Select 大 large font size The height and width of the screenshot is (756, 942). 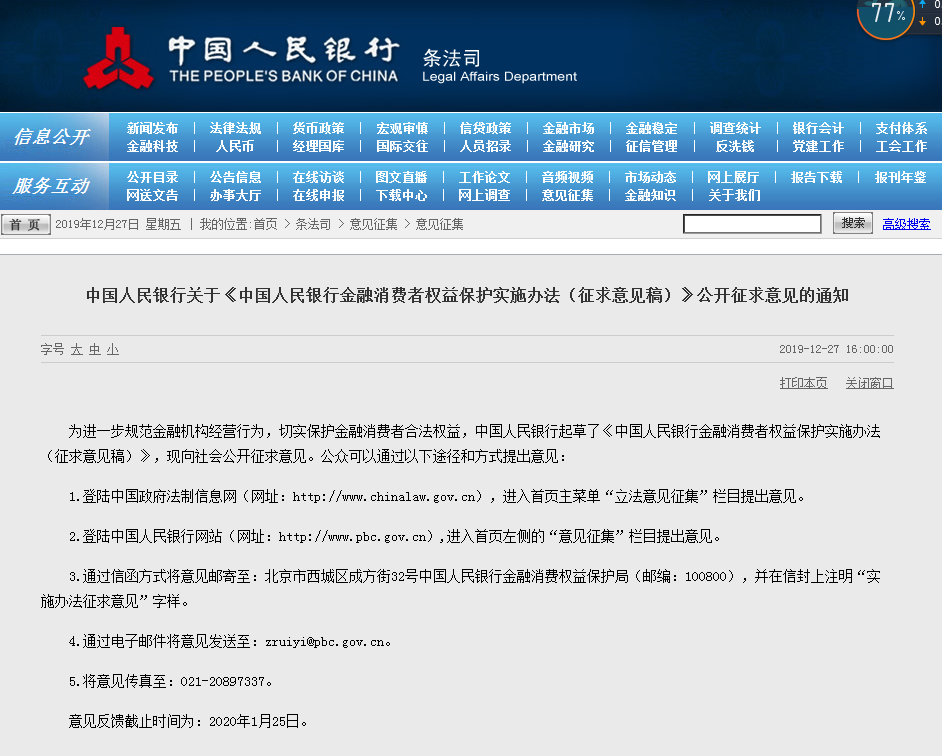pos(77,349)
